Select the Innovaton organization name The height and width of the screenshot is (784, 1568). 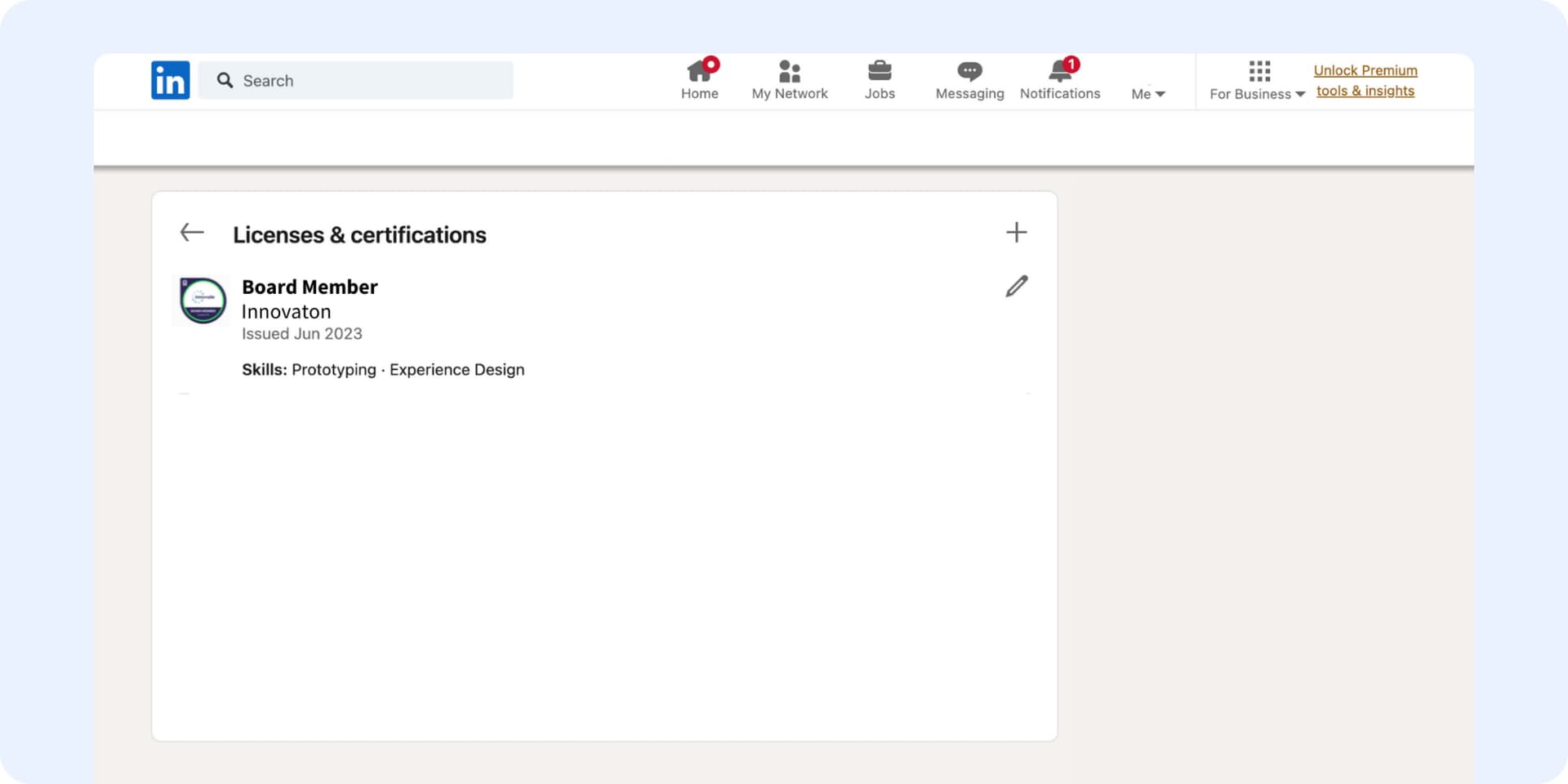coord(286,312)
